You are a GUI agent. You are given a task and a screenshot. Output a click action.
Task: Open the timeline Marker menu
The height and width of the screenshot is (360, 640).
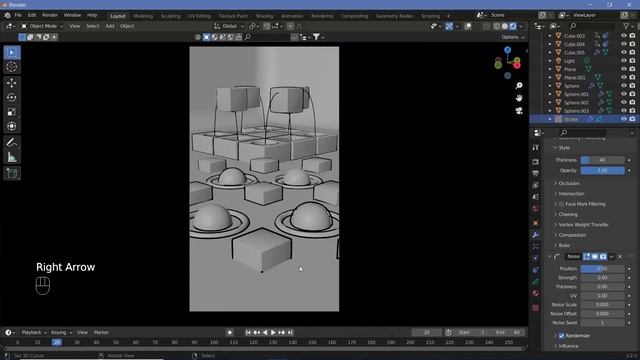[101, 332]
